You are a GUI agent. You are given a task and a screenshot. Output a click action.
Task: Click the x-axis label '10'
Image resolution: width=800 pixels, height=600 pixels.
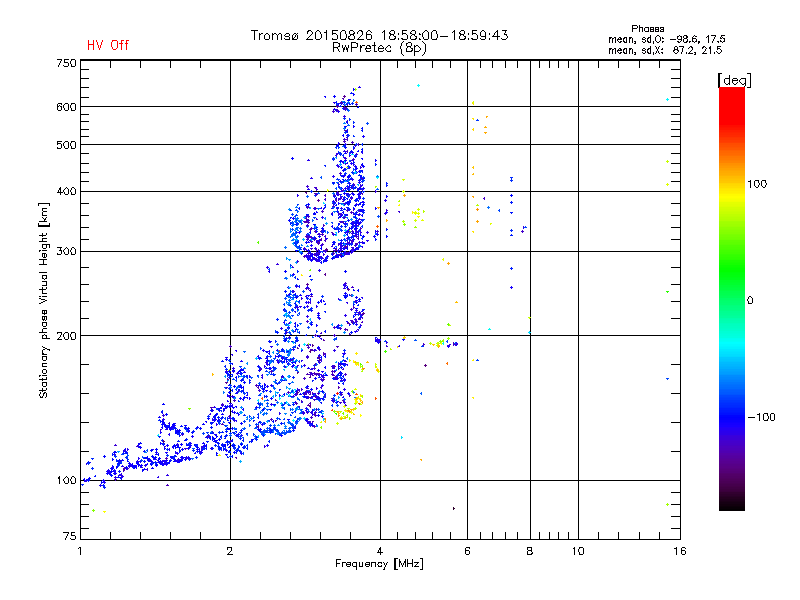pyautogui.click(x=578, y=551)
